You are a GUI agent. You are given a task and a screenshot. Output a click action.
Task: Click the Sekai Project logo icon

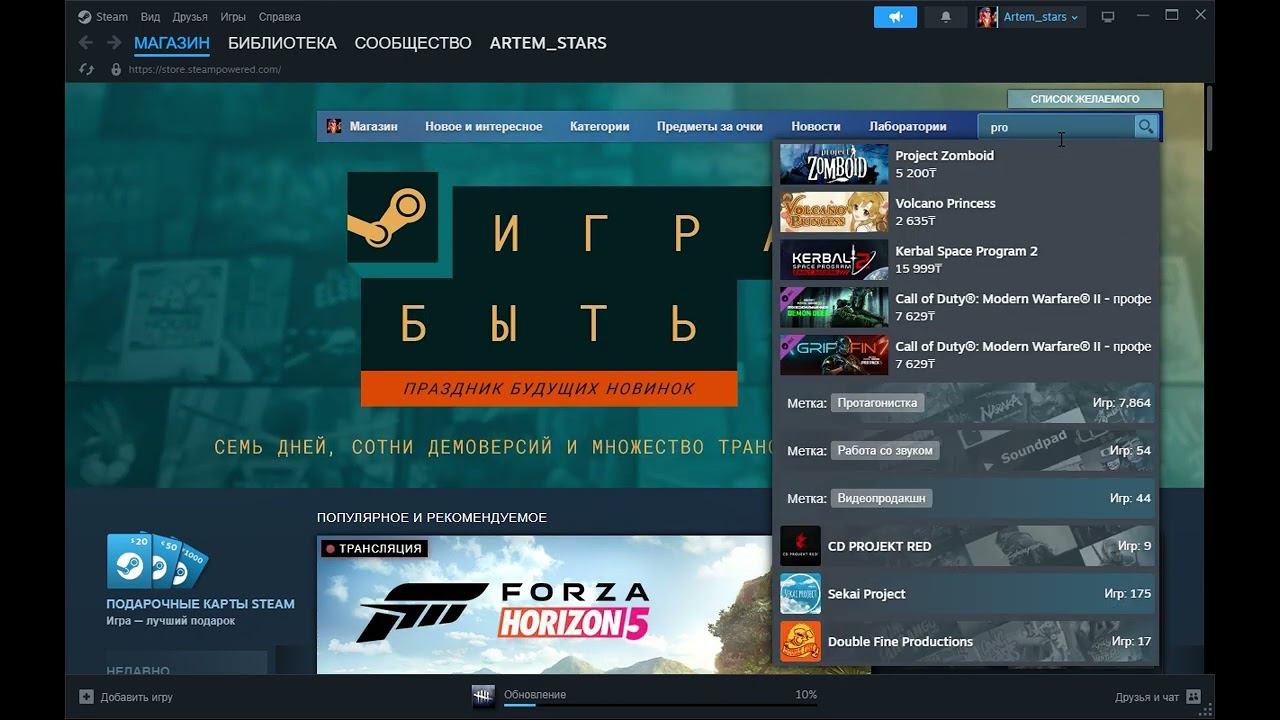coord(800,593)
